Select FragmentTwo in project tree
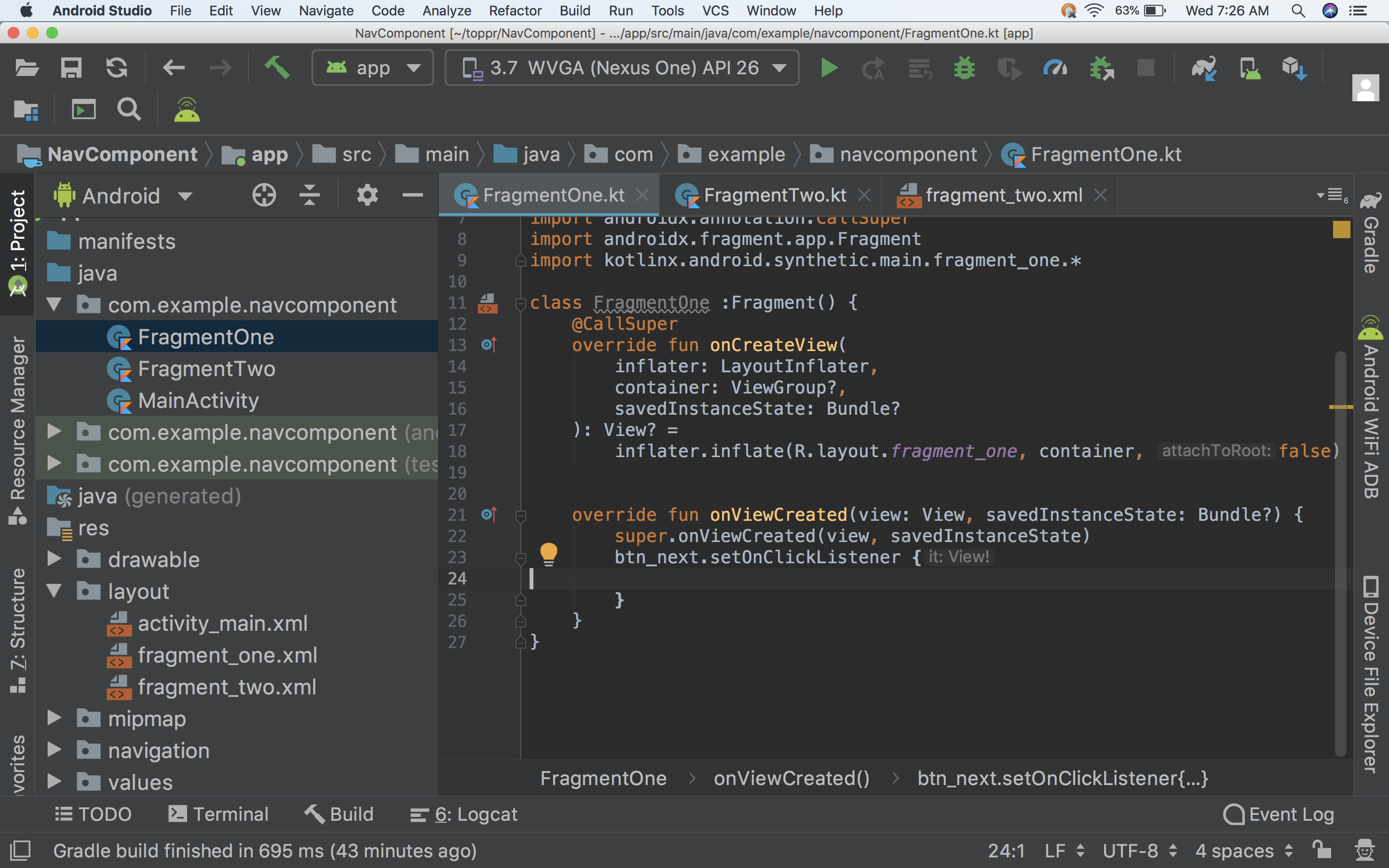 tap(236, 368)
